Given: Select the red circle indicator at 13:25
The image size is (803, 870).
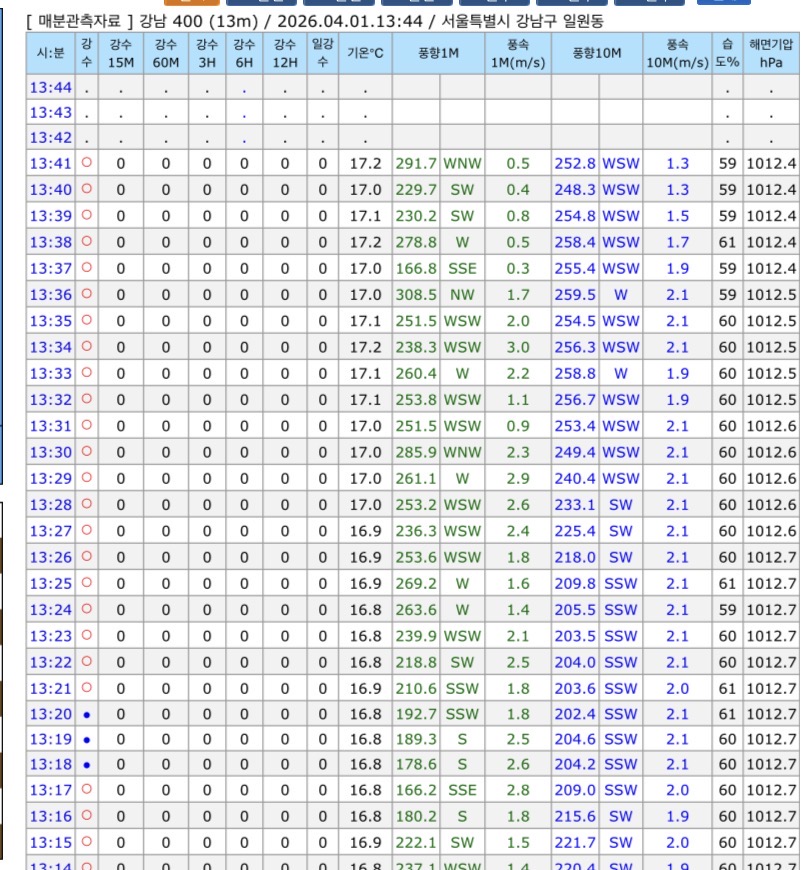Looking at the screenshot, I should click(x=87, y=582).
